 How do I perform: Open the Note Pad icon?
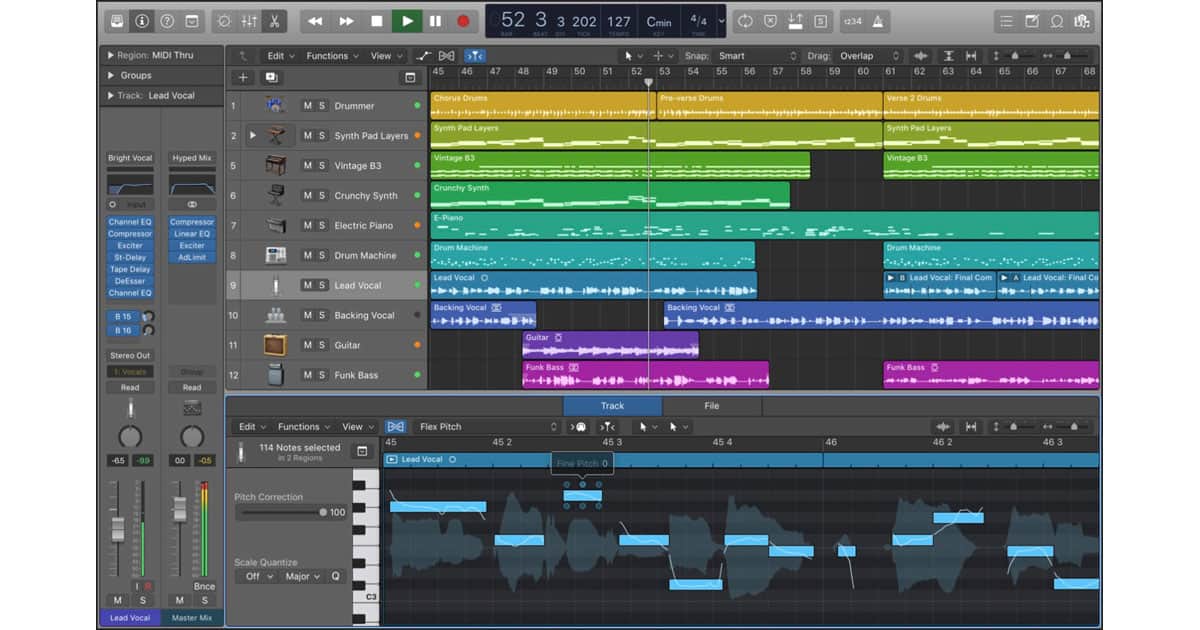[x=1032, y=20]
